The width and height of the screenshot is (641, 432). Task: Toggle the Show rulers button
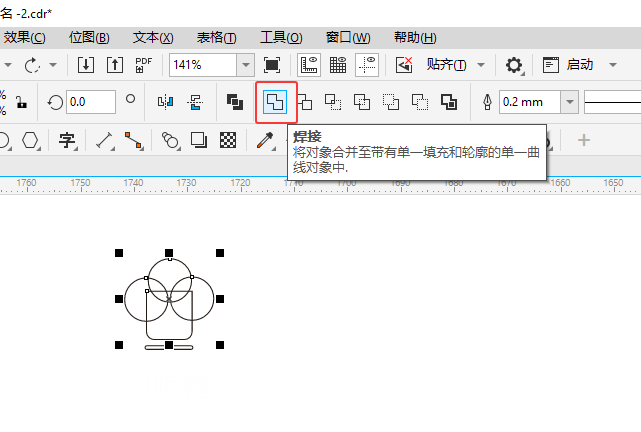point(309,65)
